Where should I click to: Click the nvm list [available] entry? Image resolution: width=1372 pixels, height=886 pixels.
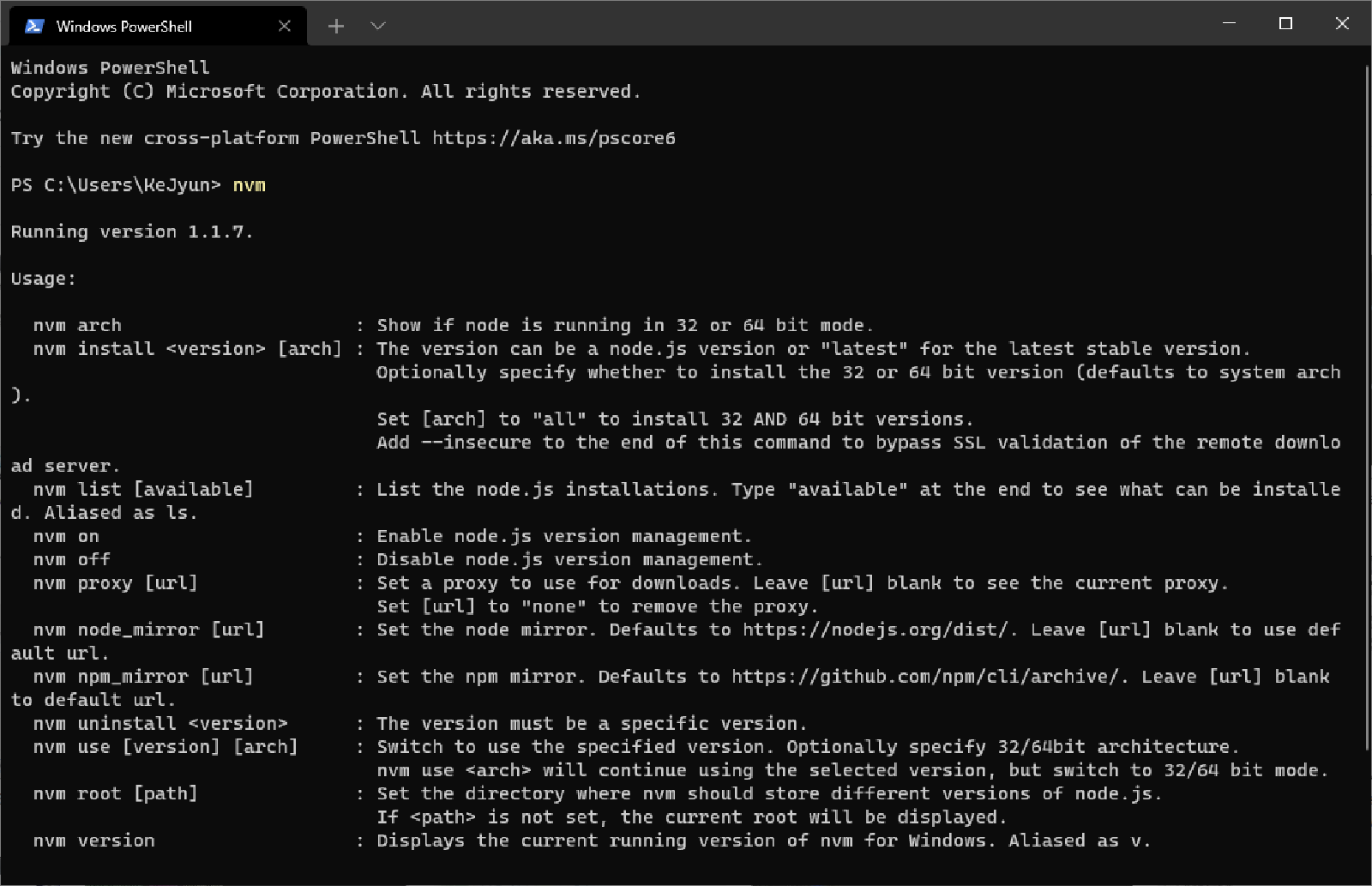coord(143,489)
